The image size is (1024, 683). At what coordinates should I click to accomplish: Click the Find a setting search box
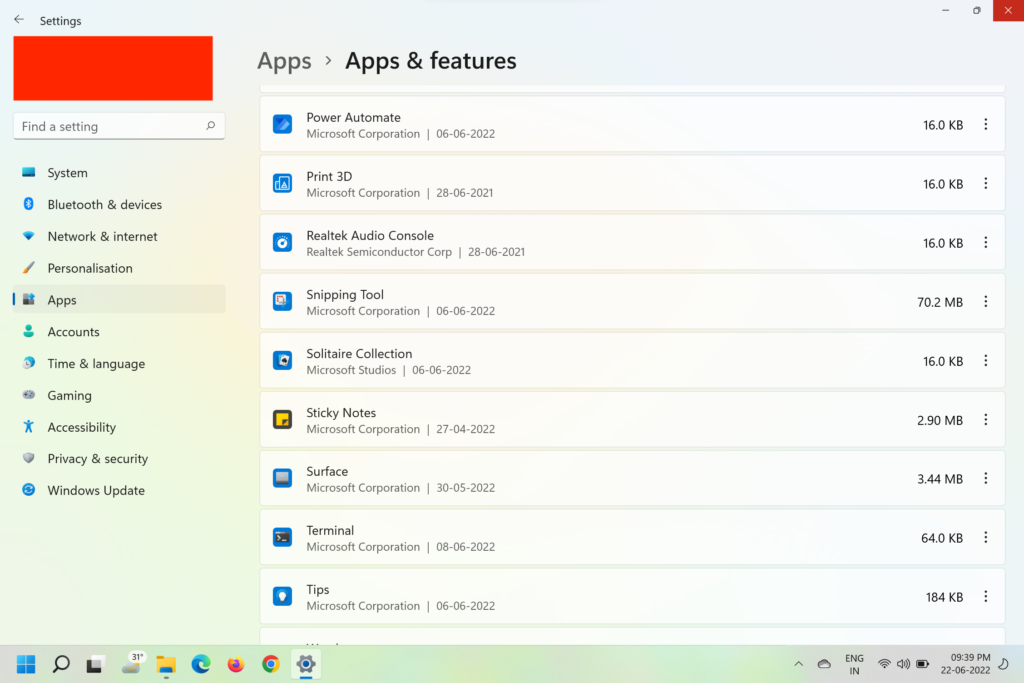110,126
